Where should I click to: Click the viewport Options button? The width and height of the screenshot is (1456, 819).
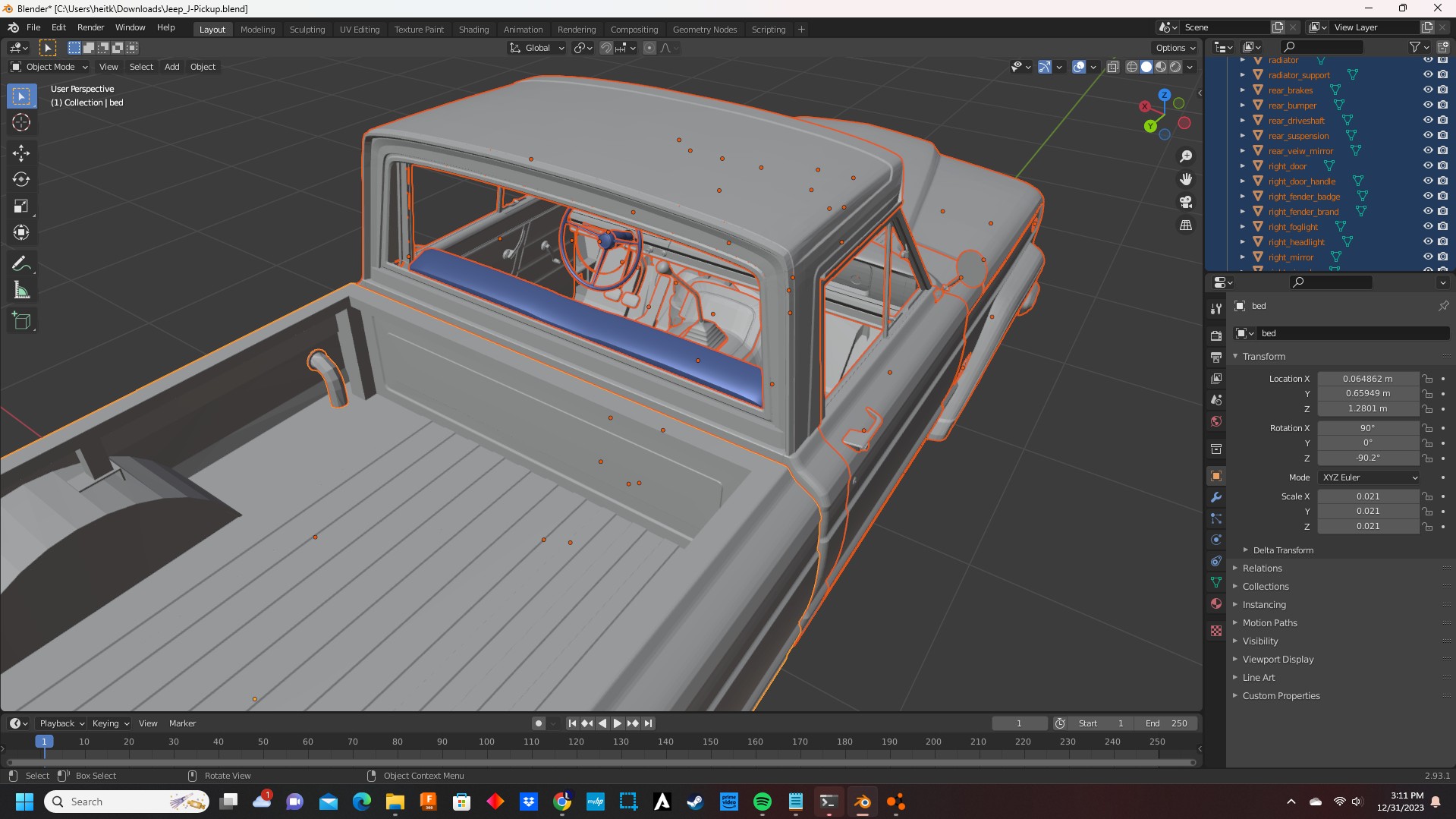[x=1175, y=48]
